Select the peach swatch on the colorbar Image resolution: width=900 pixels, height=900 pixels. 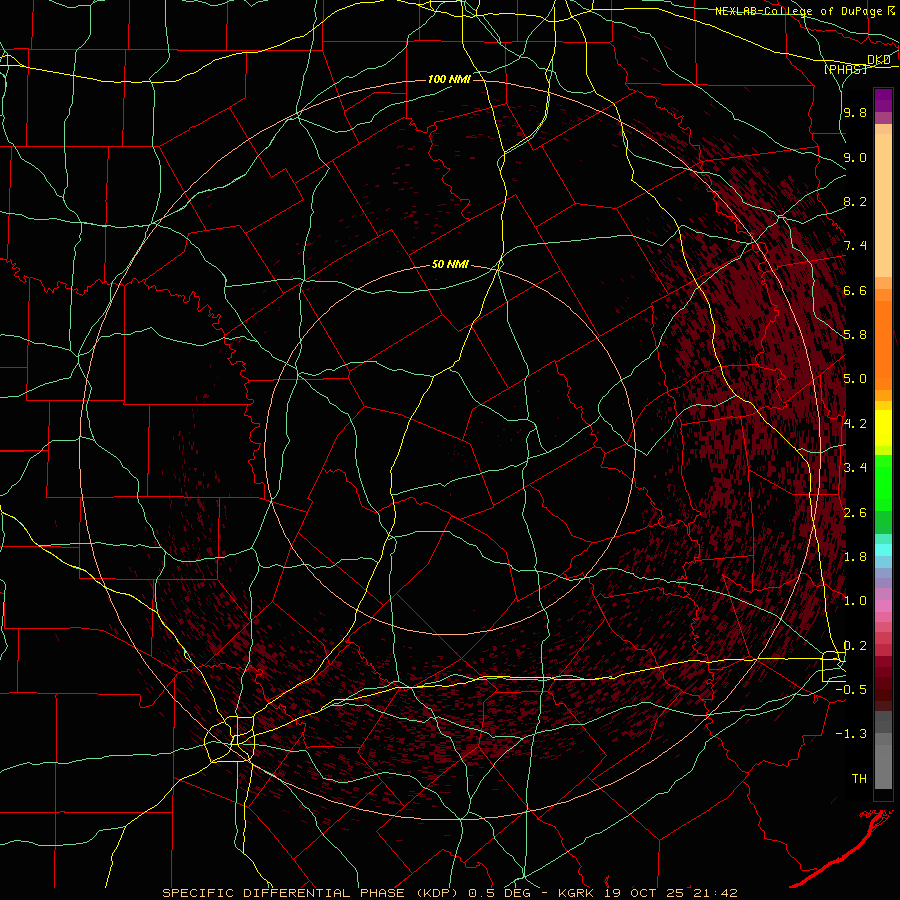[x=883, y=205]
